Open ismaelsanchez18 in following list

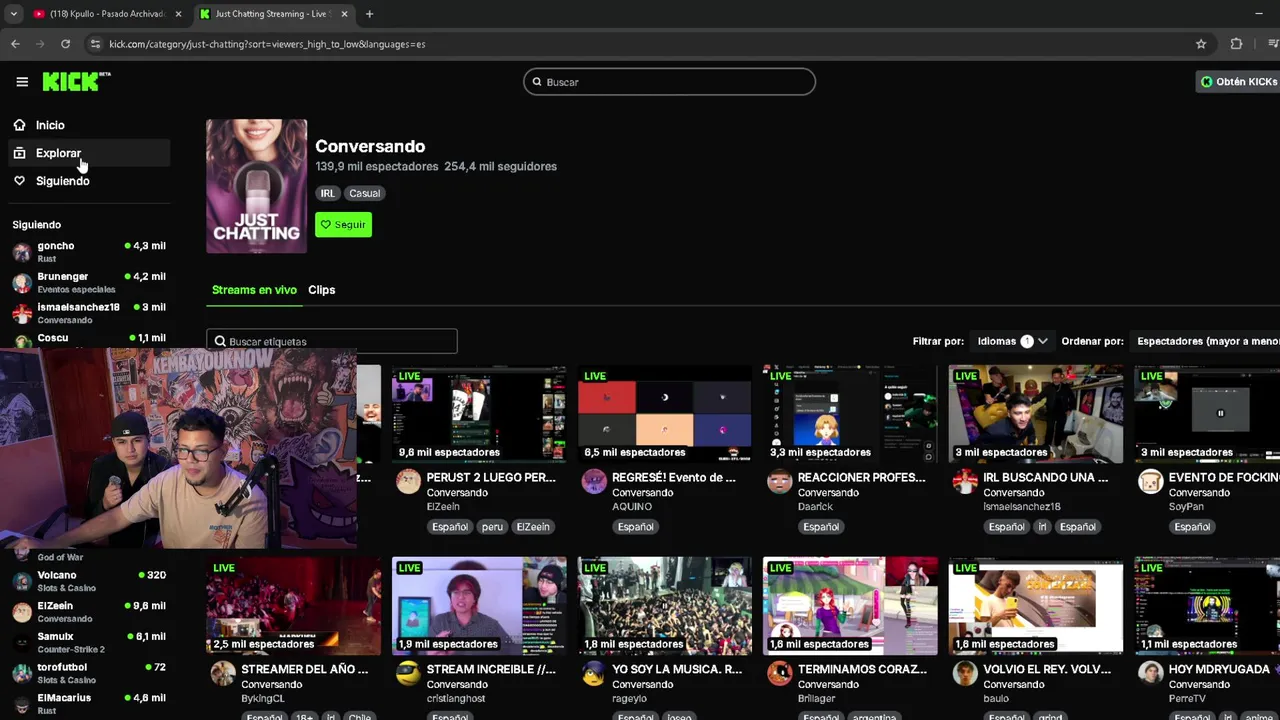(89, 313)
